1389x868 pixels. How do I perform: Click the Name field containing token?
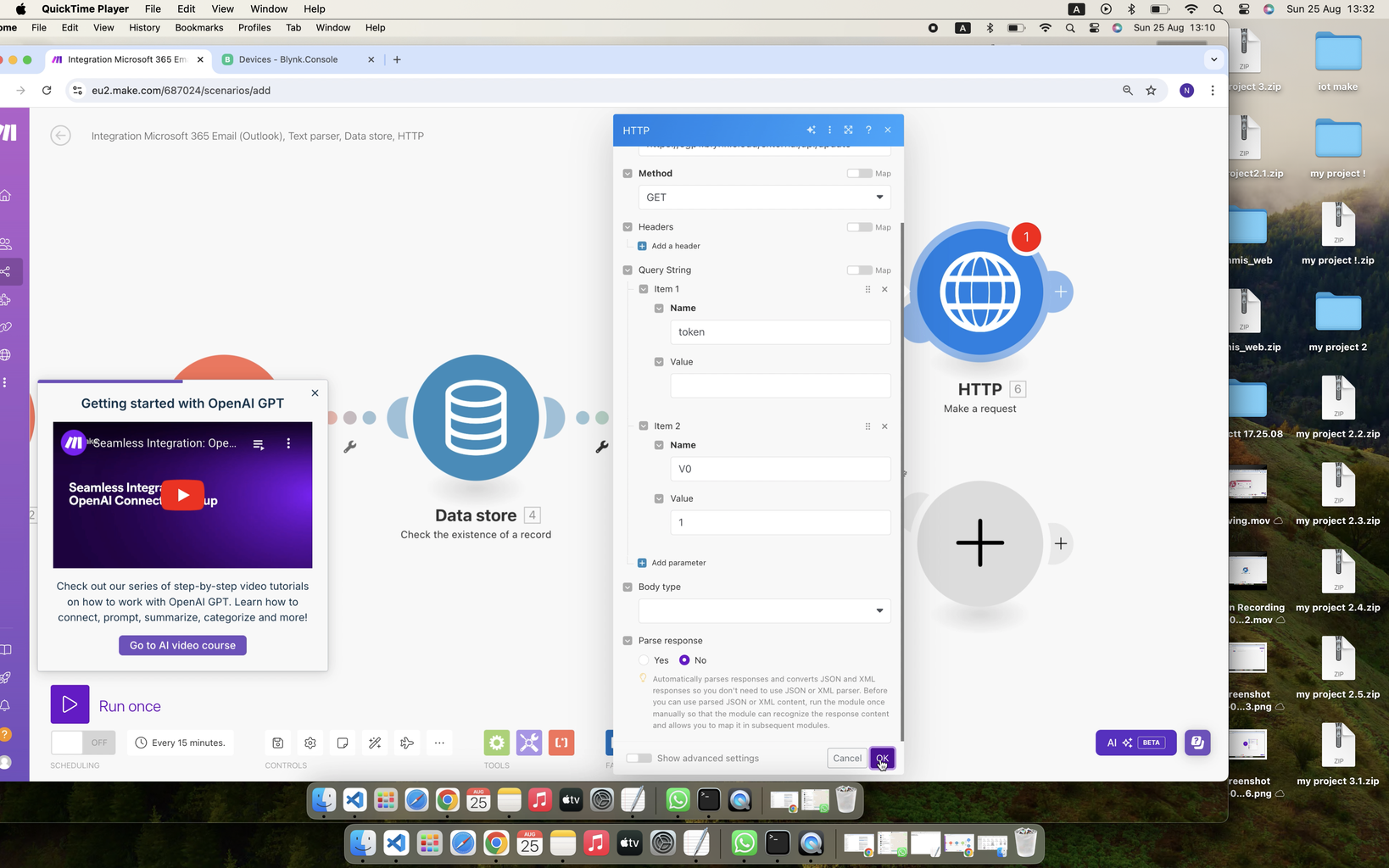pyautogui.click(x=780, y=332)
